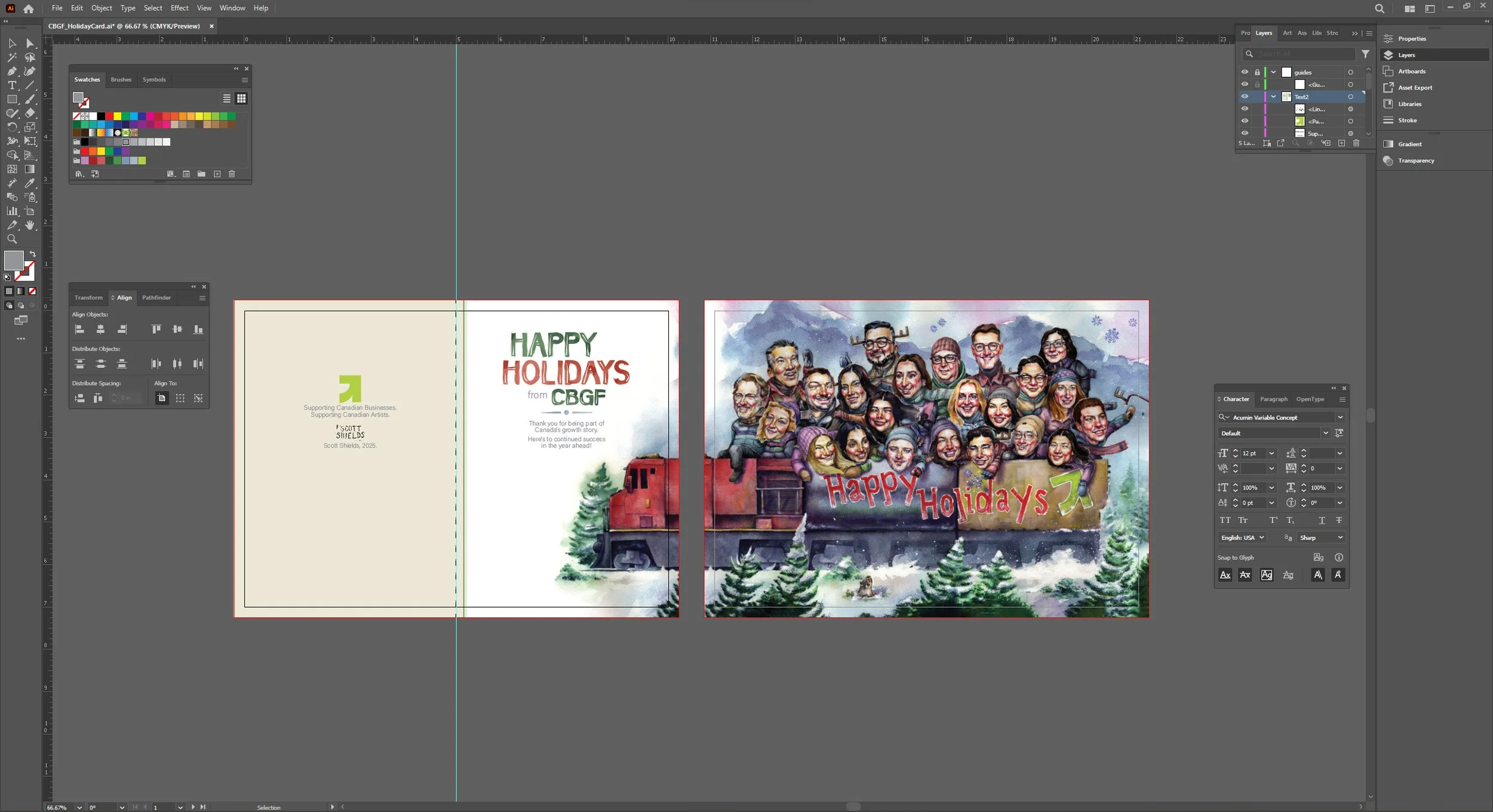Switch to the Pathfinder tab
The height and width of the screenshot is (812, 1493).
156,297
